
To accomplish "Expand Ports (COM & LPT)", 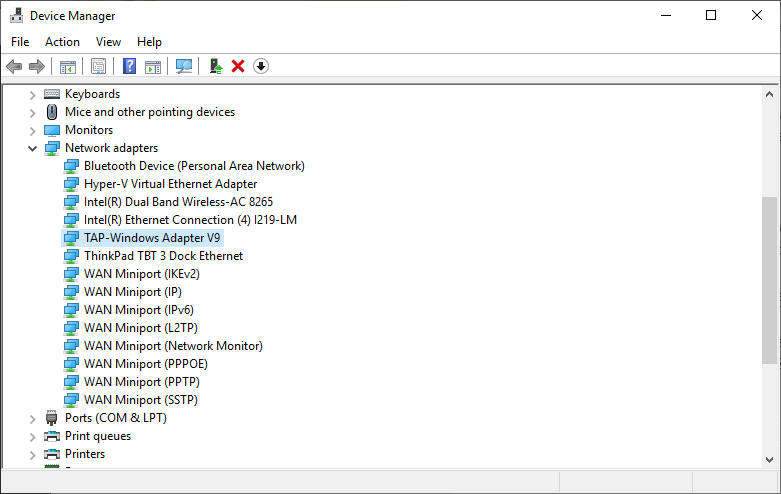I will (32, 419).
